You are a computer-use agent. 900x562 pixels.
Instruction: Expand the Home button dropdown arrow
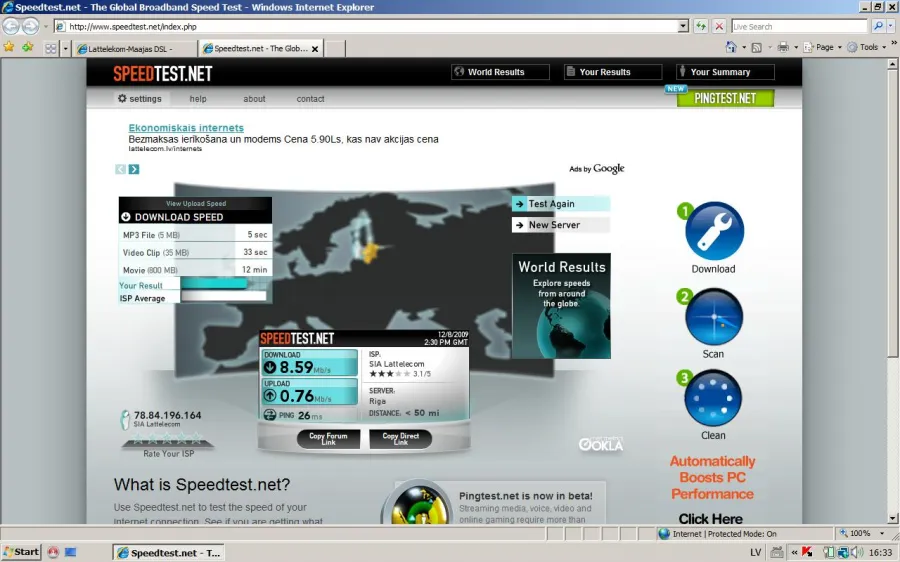tap(744, 48)
